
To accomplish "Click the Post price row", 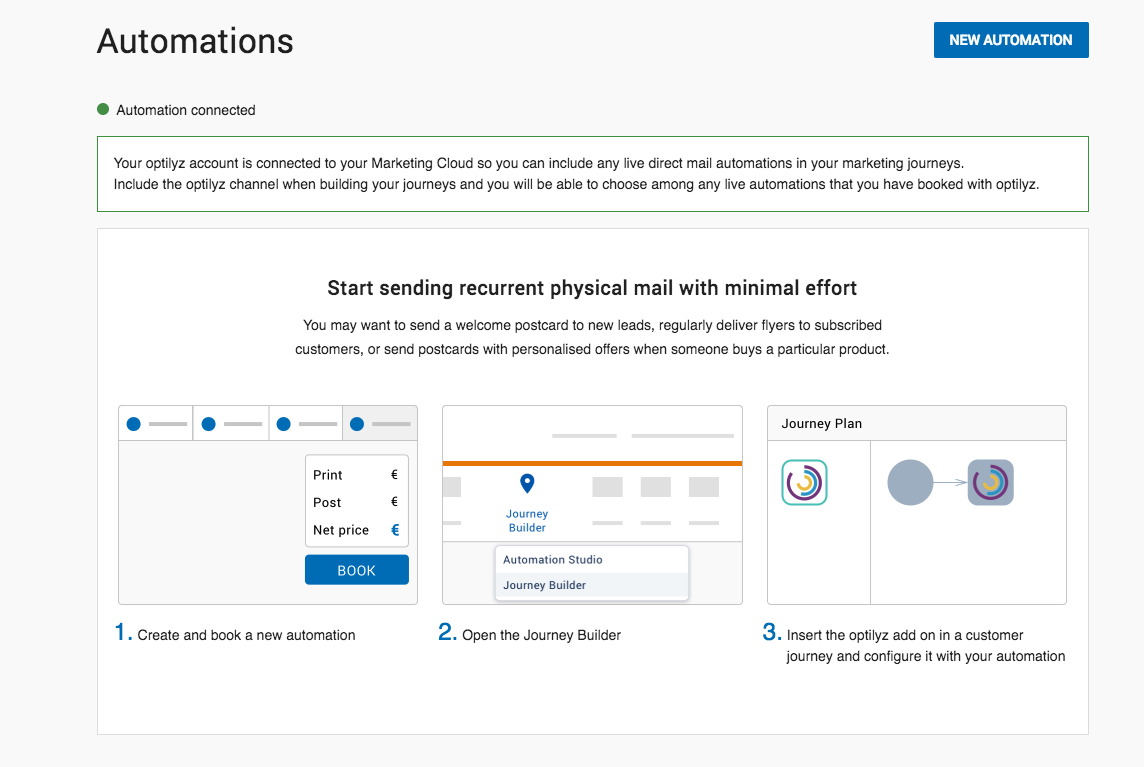I will [x=356, y=502].
